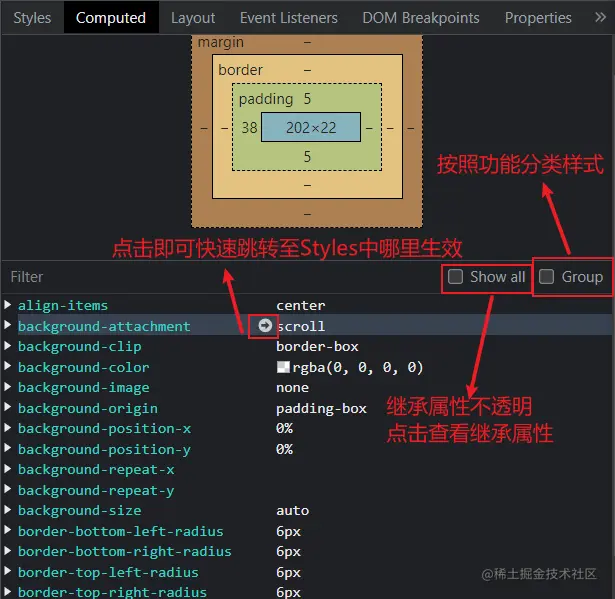
Task: Expand the border-top-left-radius property
Action: 7,571
